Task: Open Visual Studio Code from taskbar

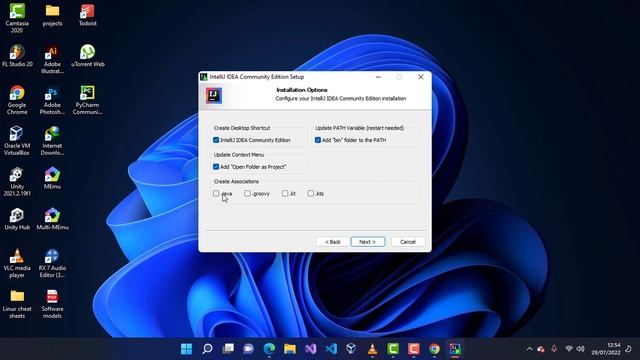Action: [x=331, y=349]
